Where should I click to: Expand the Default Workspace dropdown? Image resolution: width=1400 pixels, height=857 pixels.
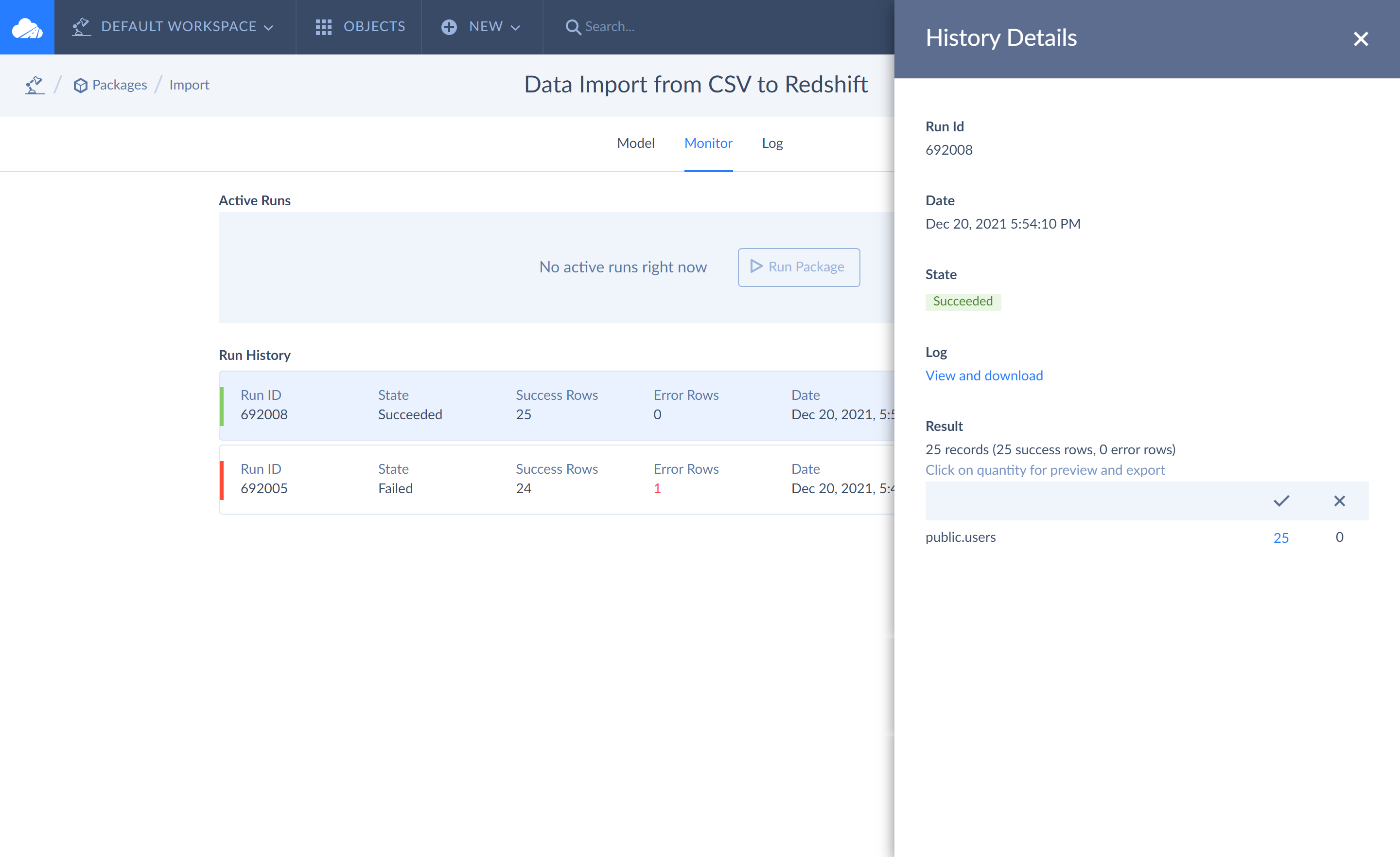[x=269, y=27]
